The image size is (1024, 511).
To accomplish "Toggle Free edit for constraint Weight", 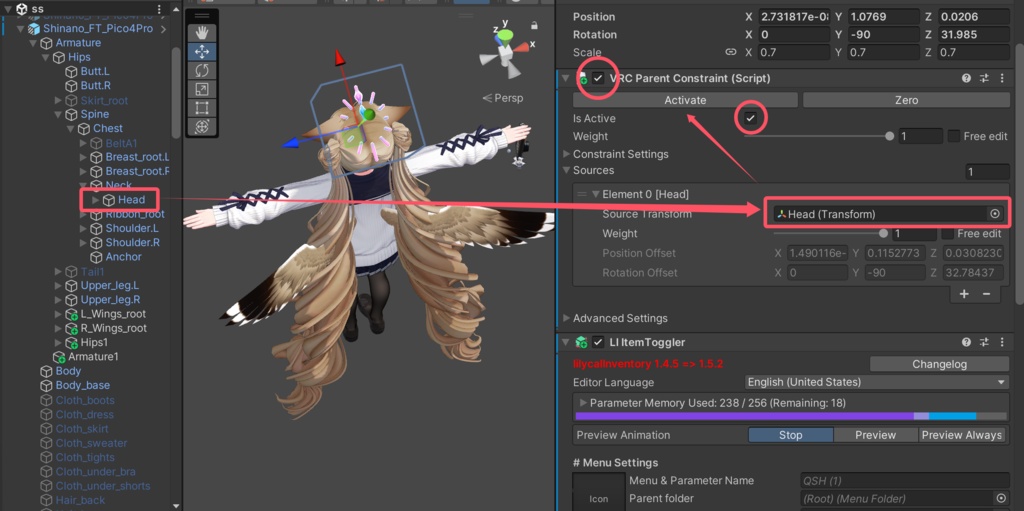I will (x=953, y=136).
